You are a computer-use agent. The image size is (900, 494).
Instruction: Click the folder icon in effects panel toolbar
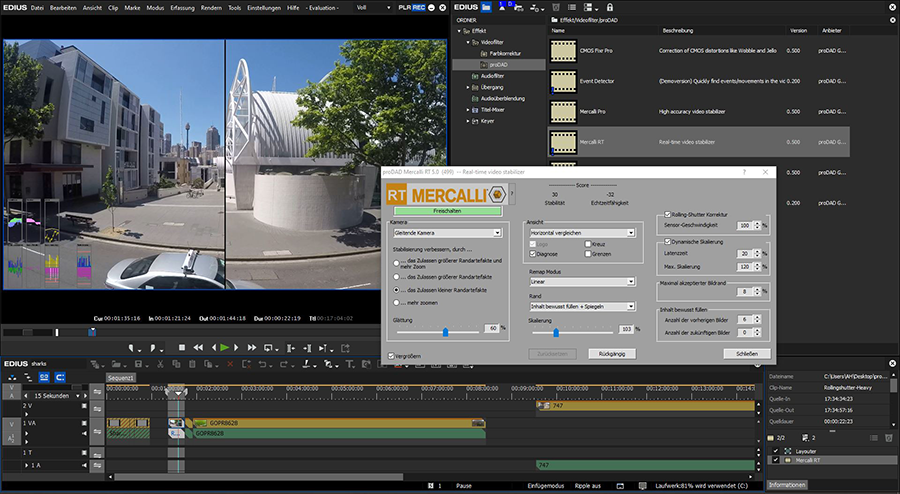pyautogui.click(x=487, y=6)
